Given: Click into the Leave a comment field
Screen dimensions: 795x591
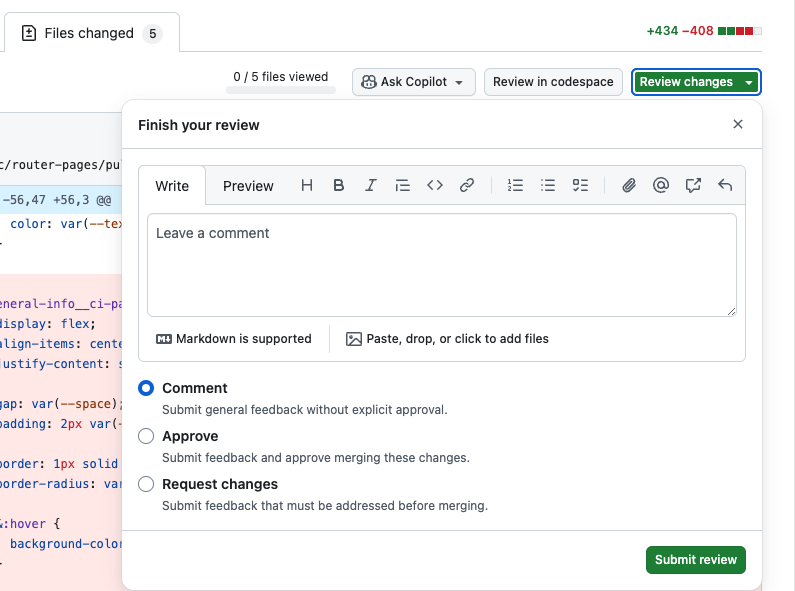Looking at the screenshot, I should tap(442, 265).
